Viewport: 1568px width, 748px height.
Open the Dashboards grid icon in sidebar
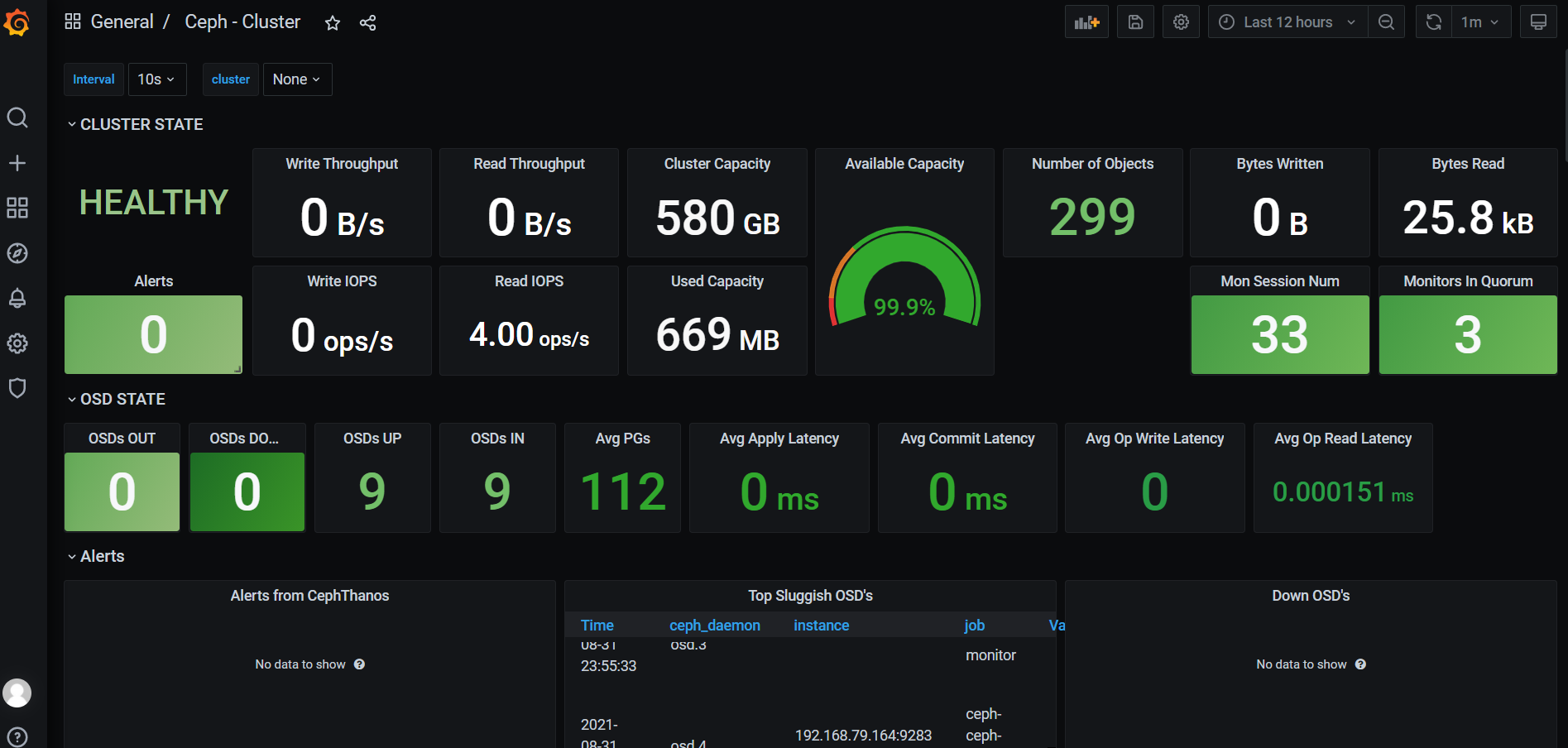(x=17, y=208)
